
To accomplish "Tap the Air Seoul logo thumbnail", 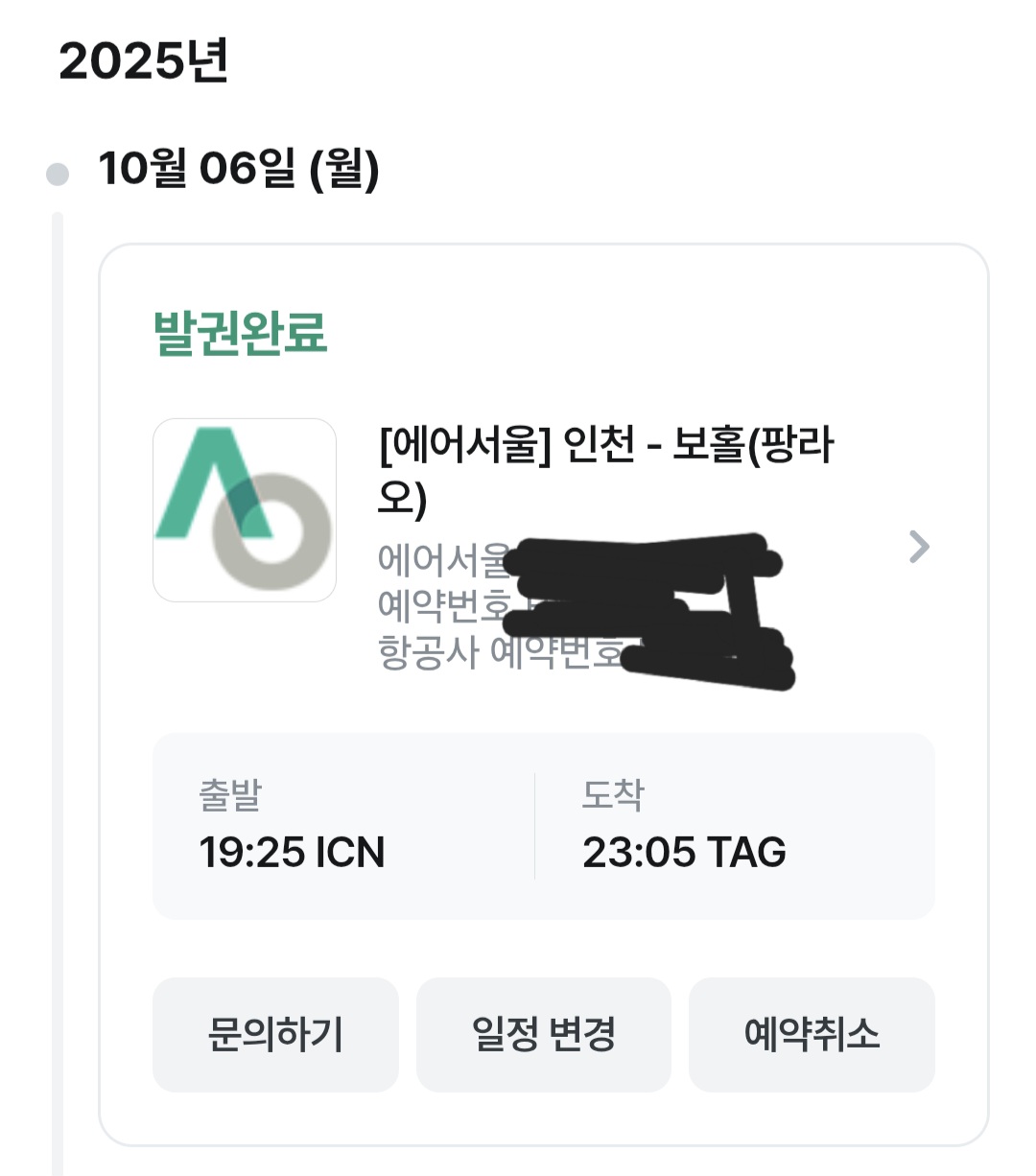I will point(245,509).
